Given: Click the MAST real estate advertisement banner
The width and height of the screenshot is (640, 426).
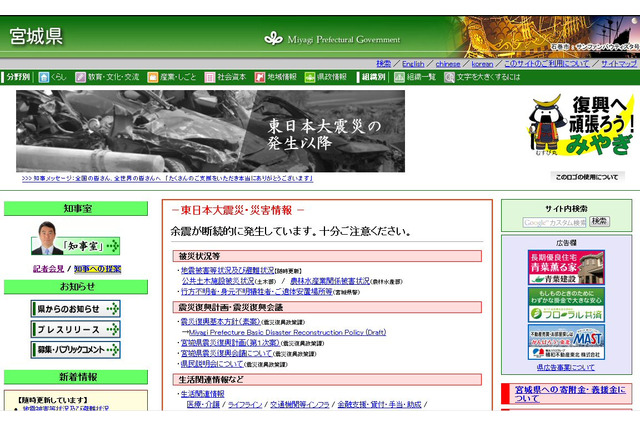Looking at the screenshot, I should pos(566,342).
